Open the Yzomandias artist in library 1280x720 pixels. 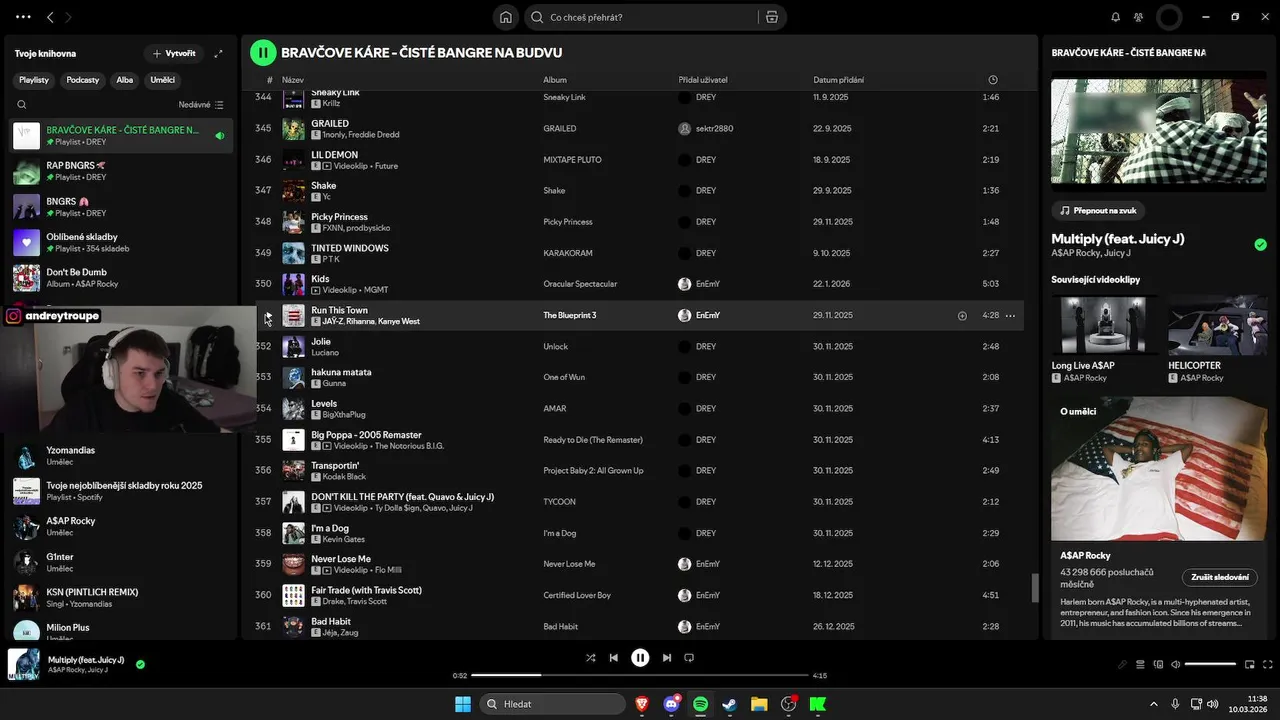[122, 456]
